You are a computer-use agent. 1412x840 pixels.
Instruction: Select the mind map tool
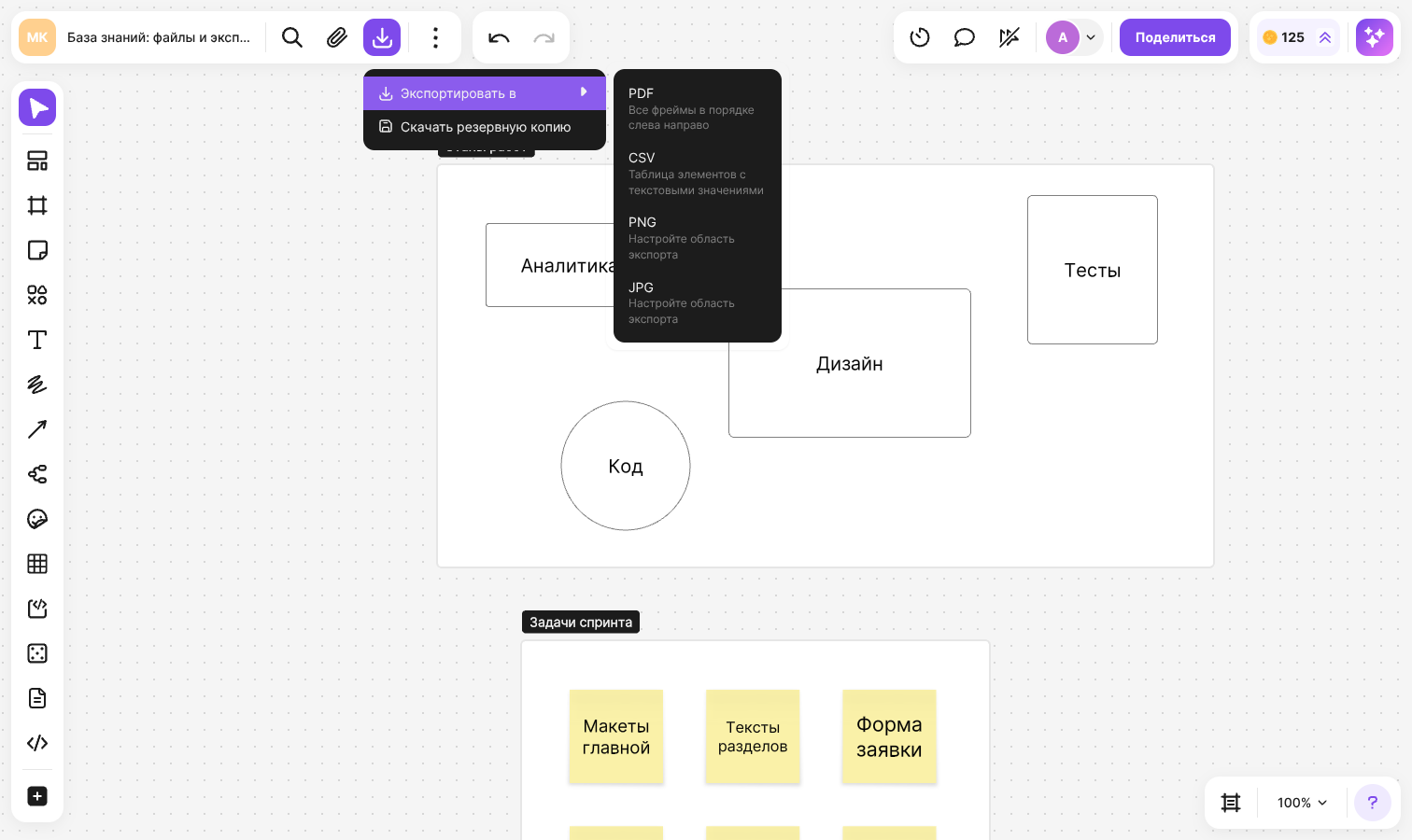click(37, 474)
